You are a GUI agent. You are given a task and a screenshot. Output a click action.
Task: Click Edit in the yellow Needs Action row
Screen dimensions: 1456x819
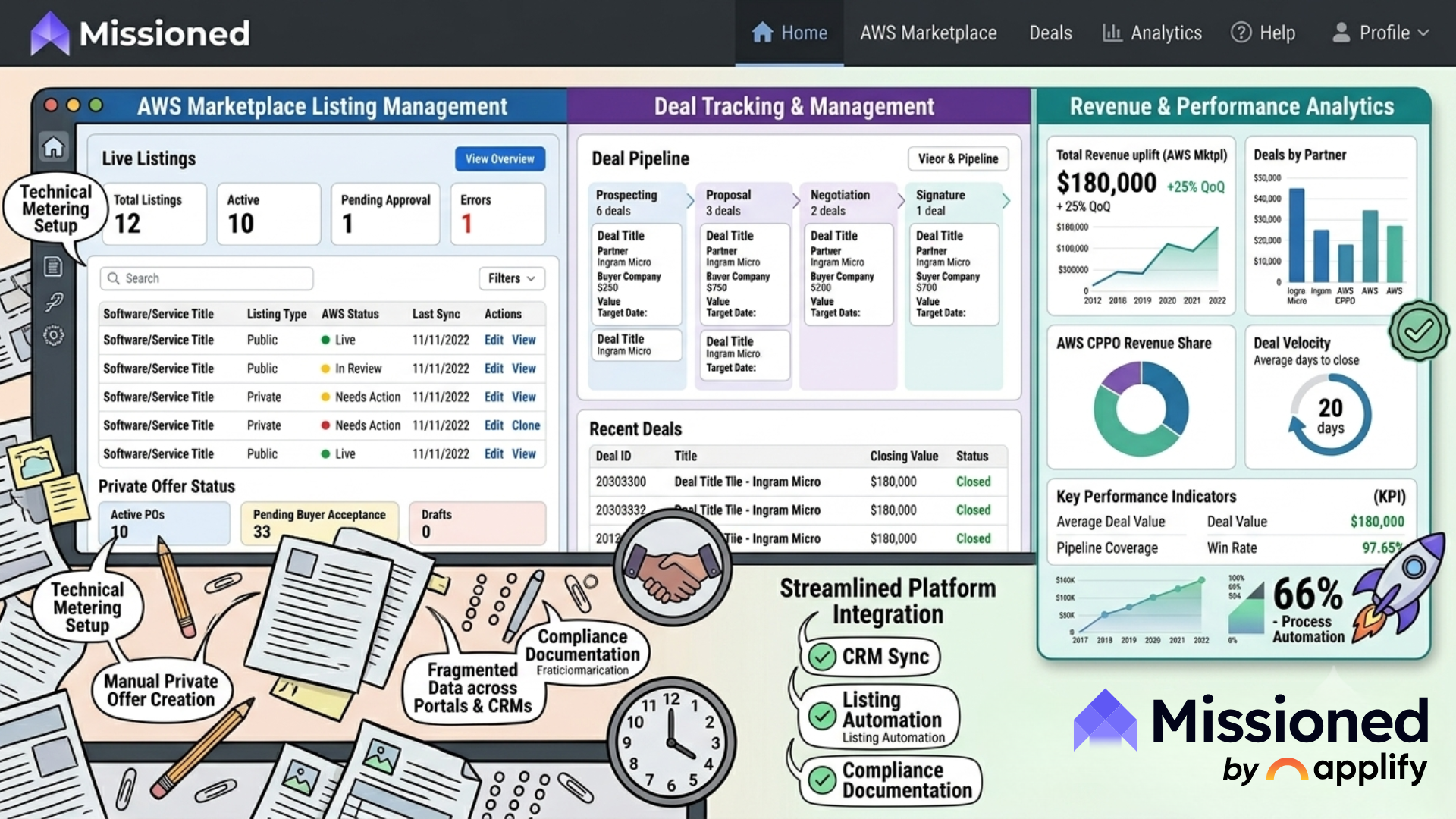(x=494, y=397)
